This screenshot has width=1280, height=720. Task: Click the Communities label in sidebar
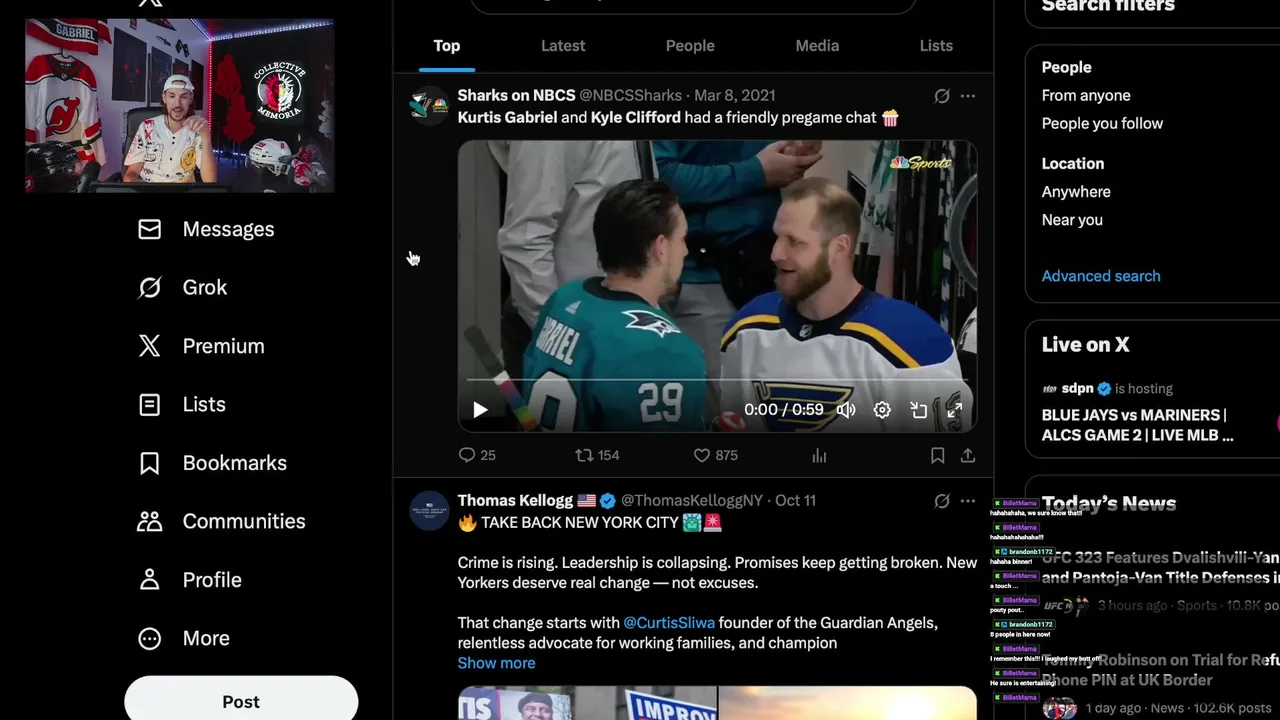[x=244, y=521]
